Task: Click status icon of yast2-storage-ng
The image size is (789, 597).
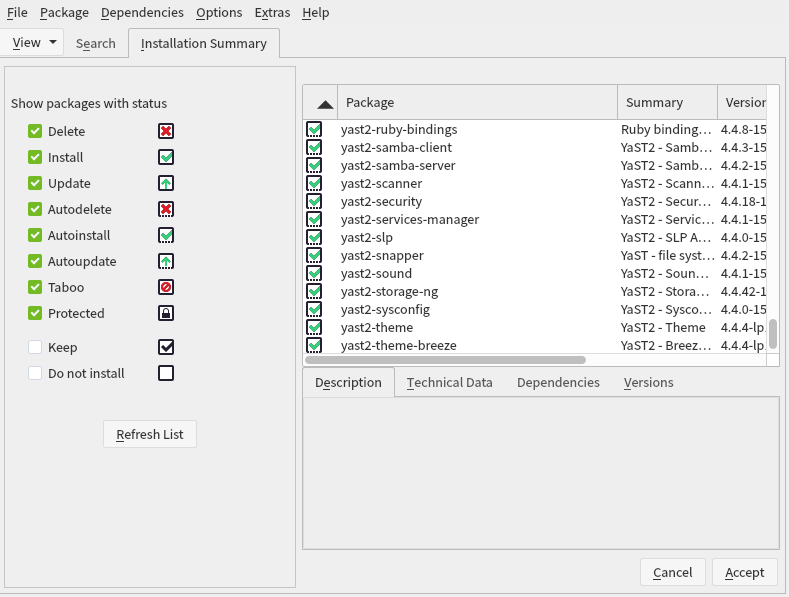Action: point(314,291)
